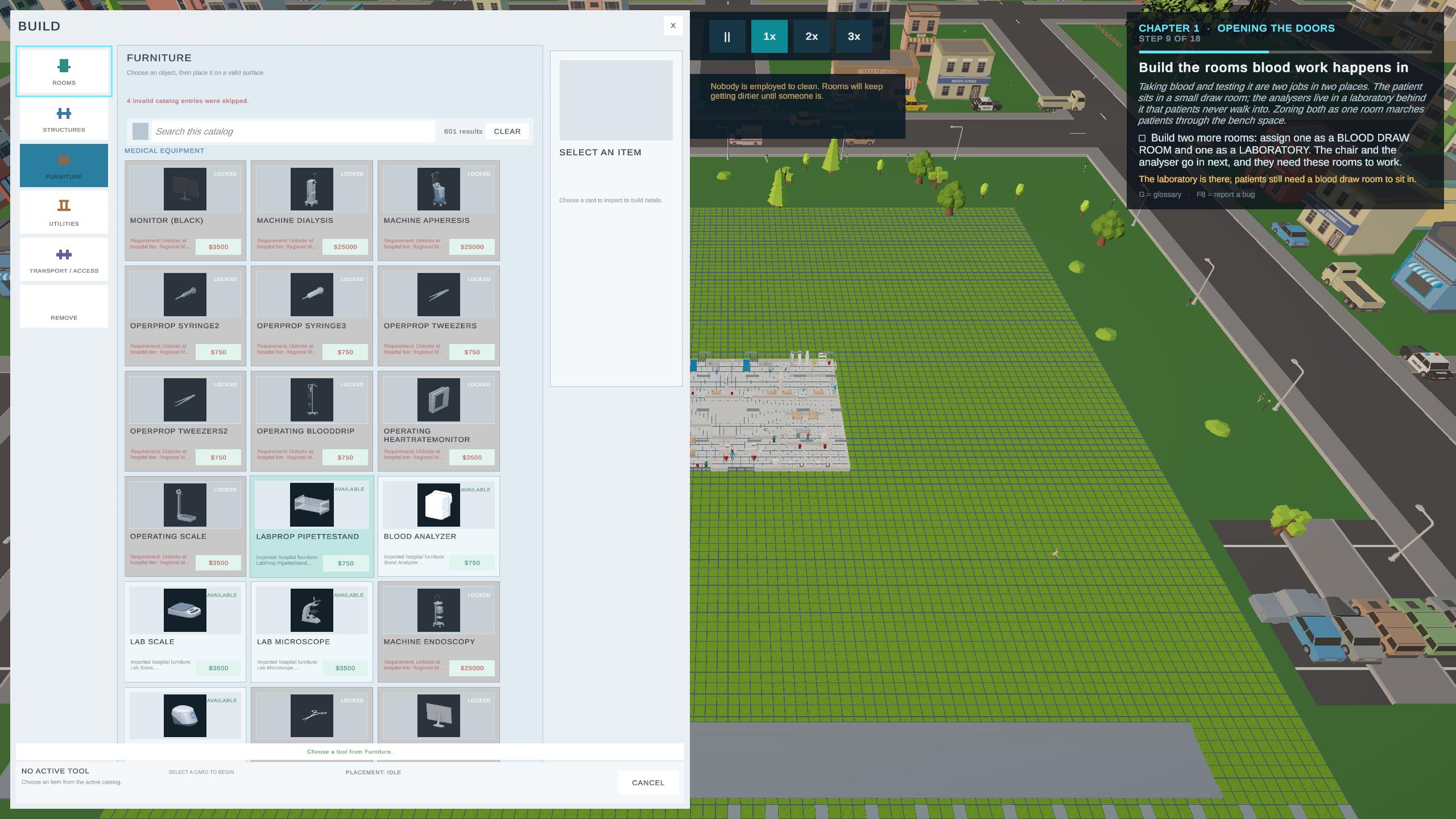Select the locked scissors item icon
This screenshot has width=1456, height=819.
click(x=312, y=715)
